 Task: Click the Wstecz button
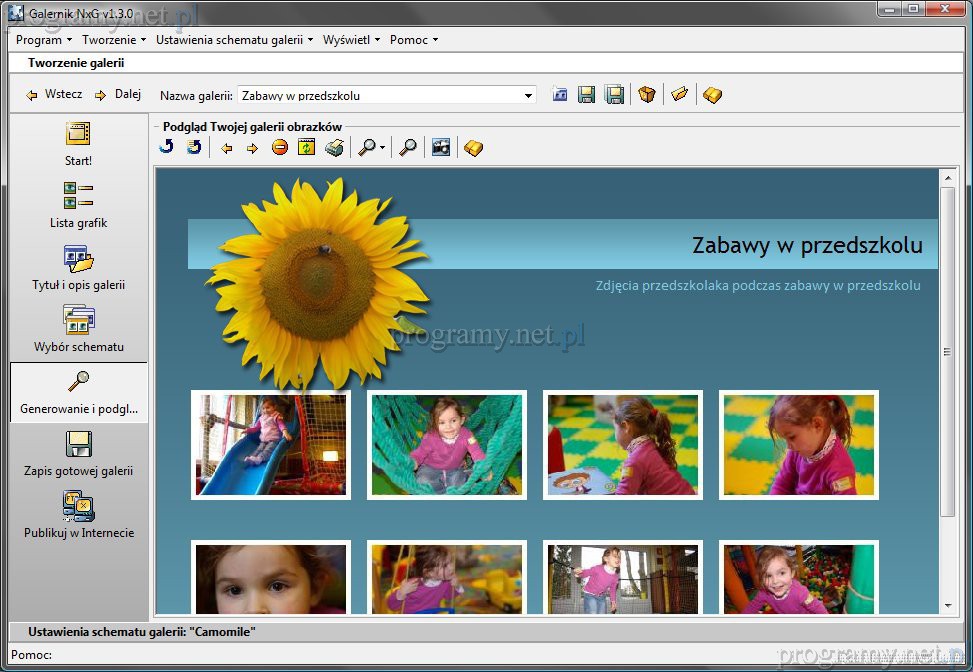54,95
